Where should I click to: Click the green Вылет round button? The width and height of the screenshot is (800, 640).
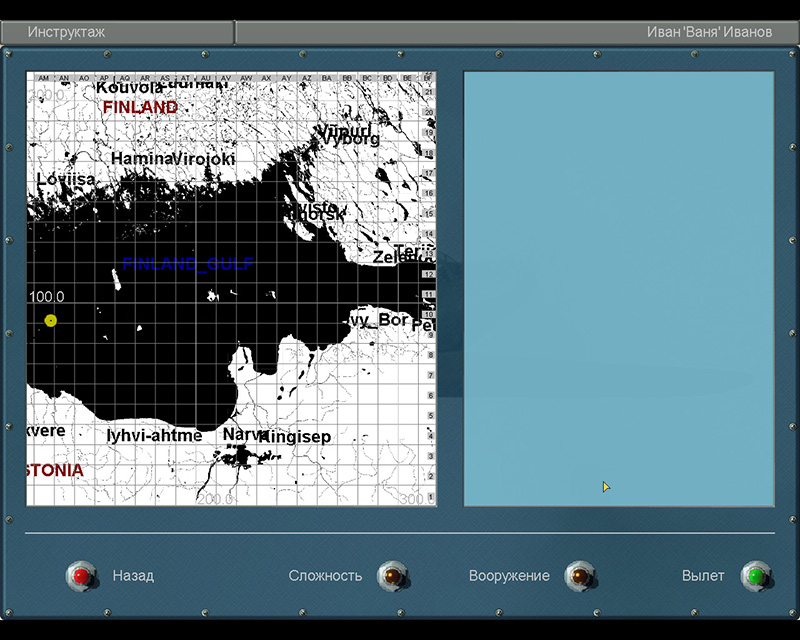point(756,576)
